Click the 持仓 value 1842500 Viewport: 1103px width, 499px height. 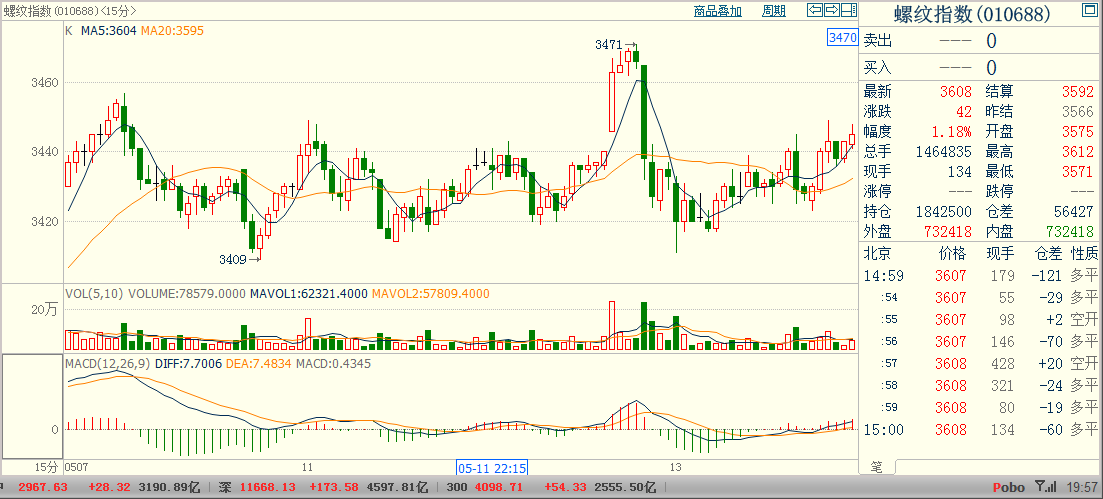tap(943, 211)
